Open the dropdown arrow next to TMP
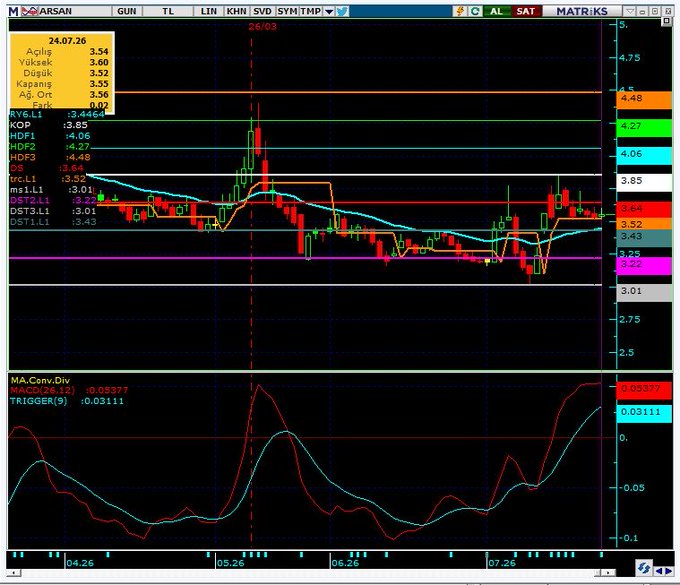Viewport: 680px width, 585px height. tap(329, 12)
